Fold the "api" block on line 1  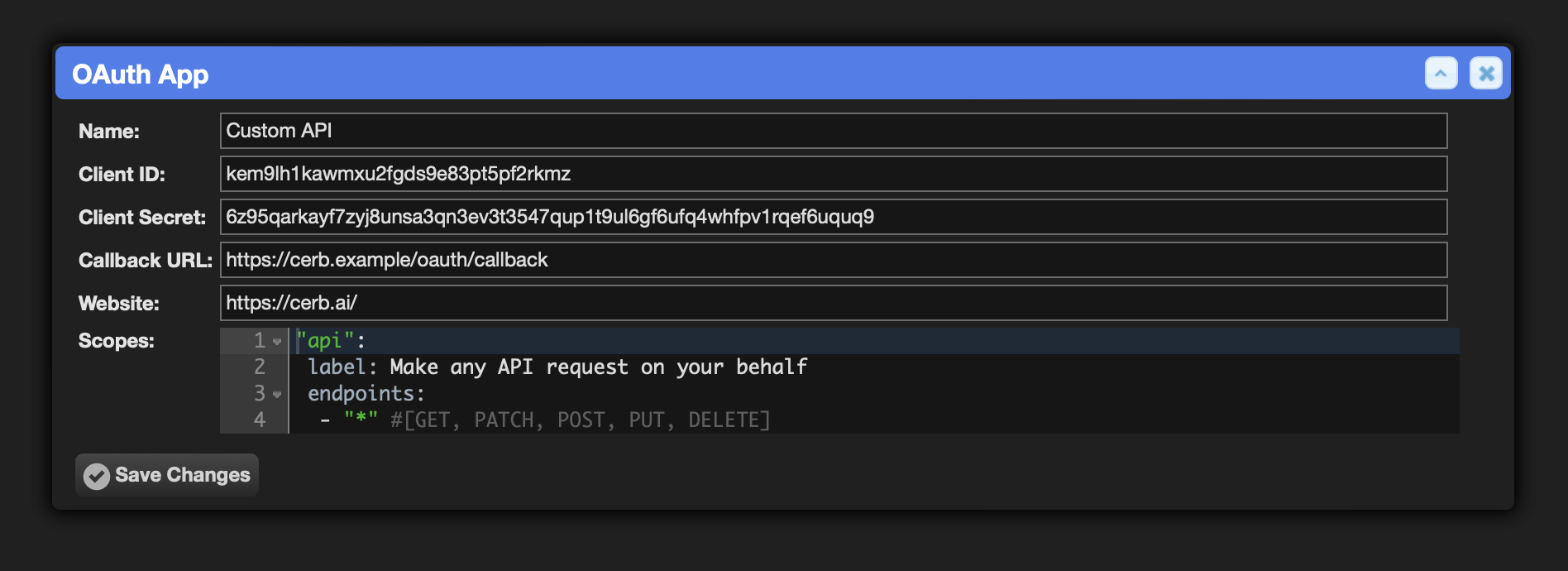(277, 341)
